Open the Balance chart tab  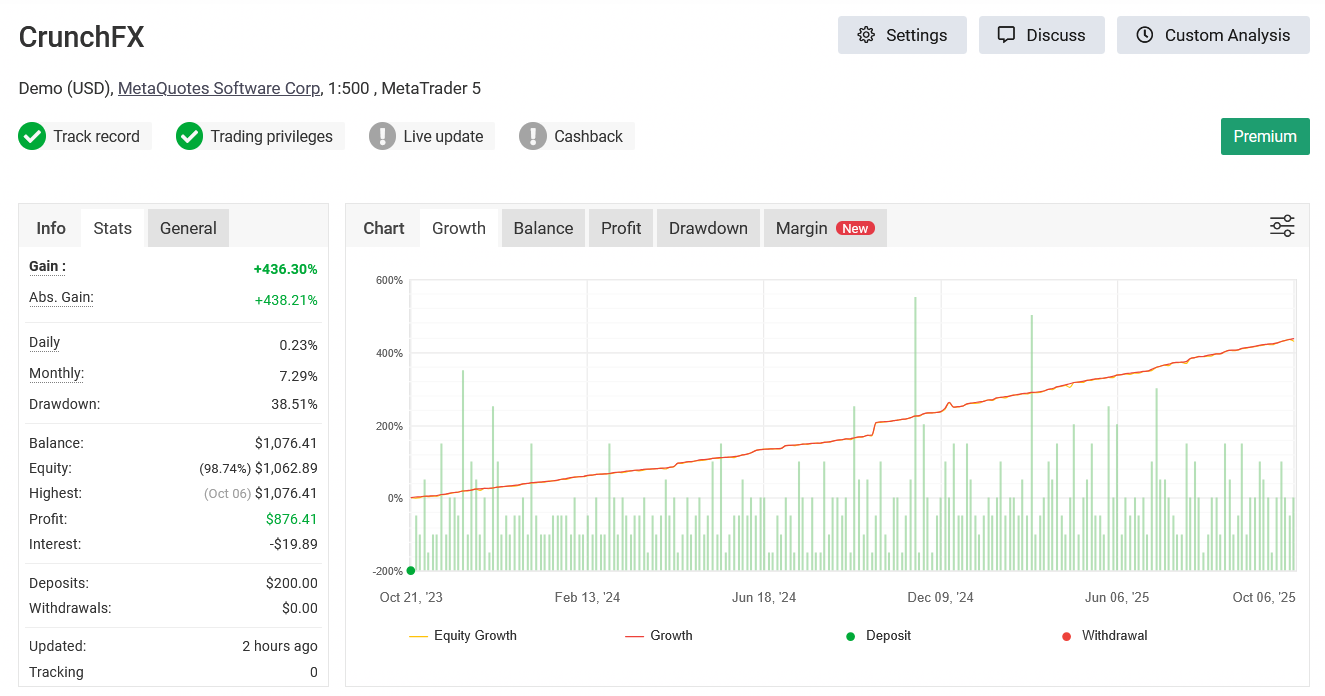click(543, 227)
